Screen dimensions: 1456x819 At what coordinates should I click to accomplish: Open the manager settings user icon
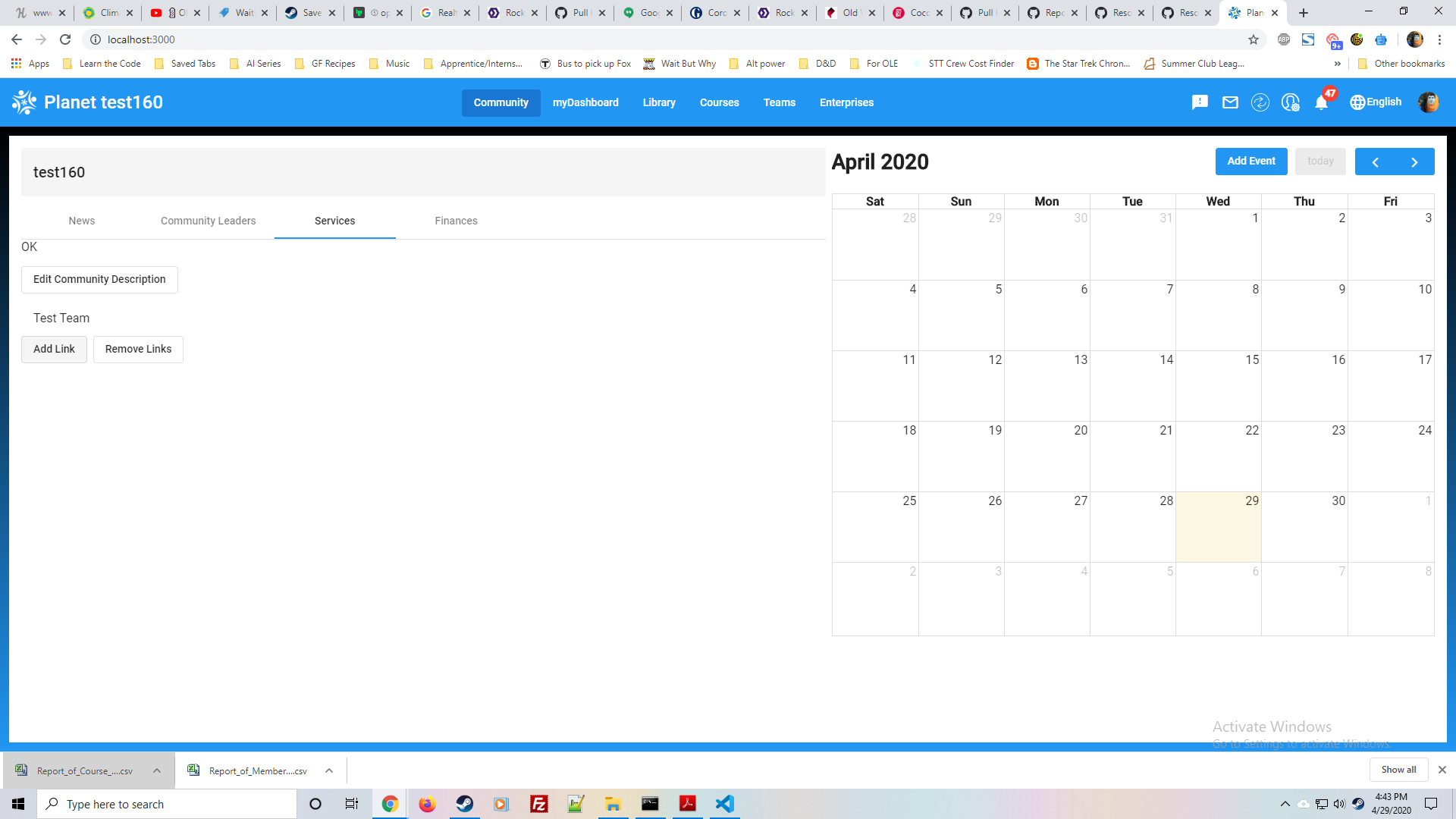pos(1290,102)
